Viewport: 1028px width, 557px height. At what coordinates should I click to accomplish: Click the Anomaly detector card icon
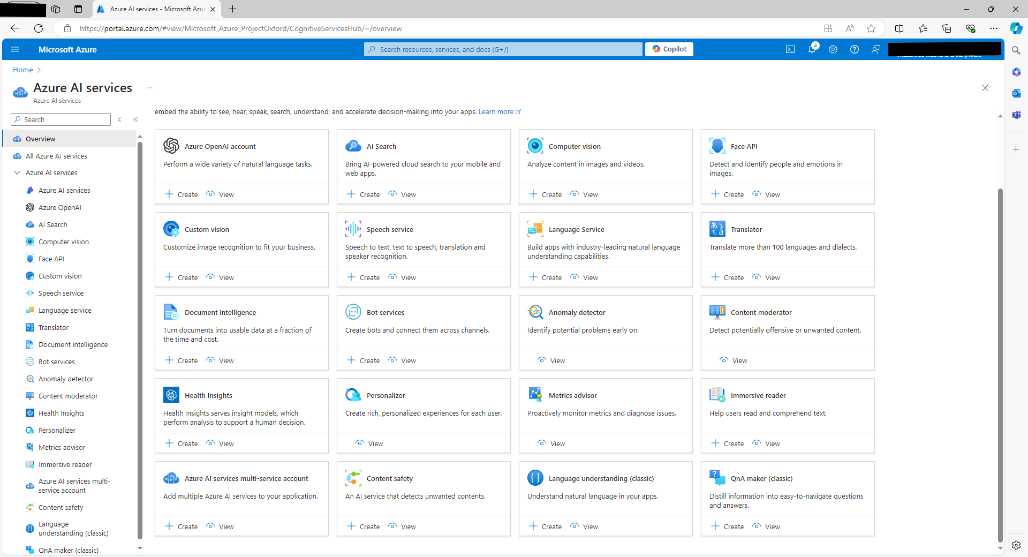pyautogui.click(x=535, y=312)
